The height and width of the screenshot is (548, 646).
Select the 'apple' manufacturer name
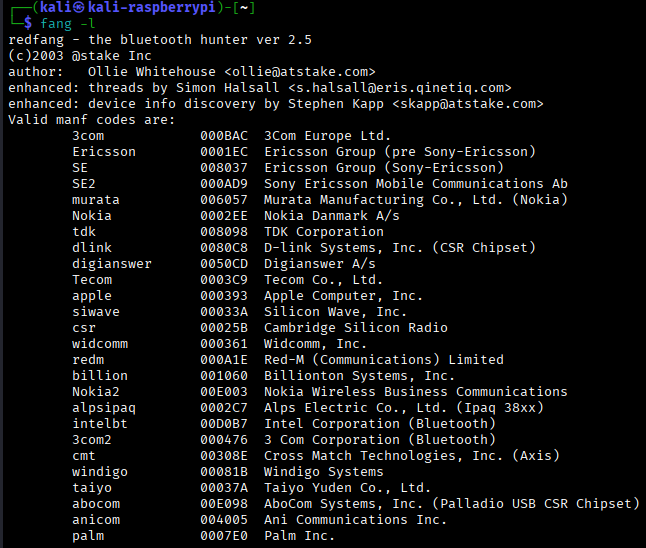(x=92, y=296)
